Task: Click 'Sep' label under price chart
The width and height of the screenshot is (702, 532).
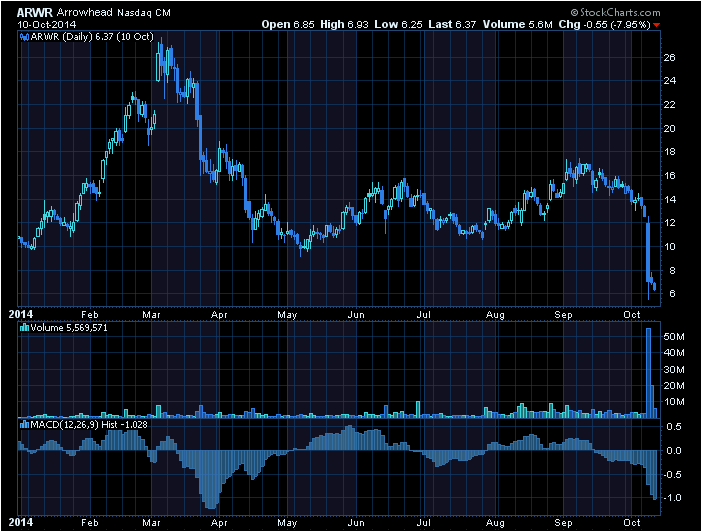Action: [x=563, y=315]
